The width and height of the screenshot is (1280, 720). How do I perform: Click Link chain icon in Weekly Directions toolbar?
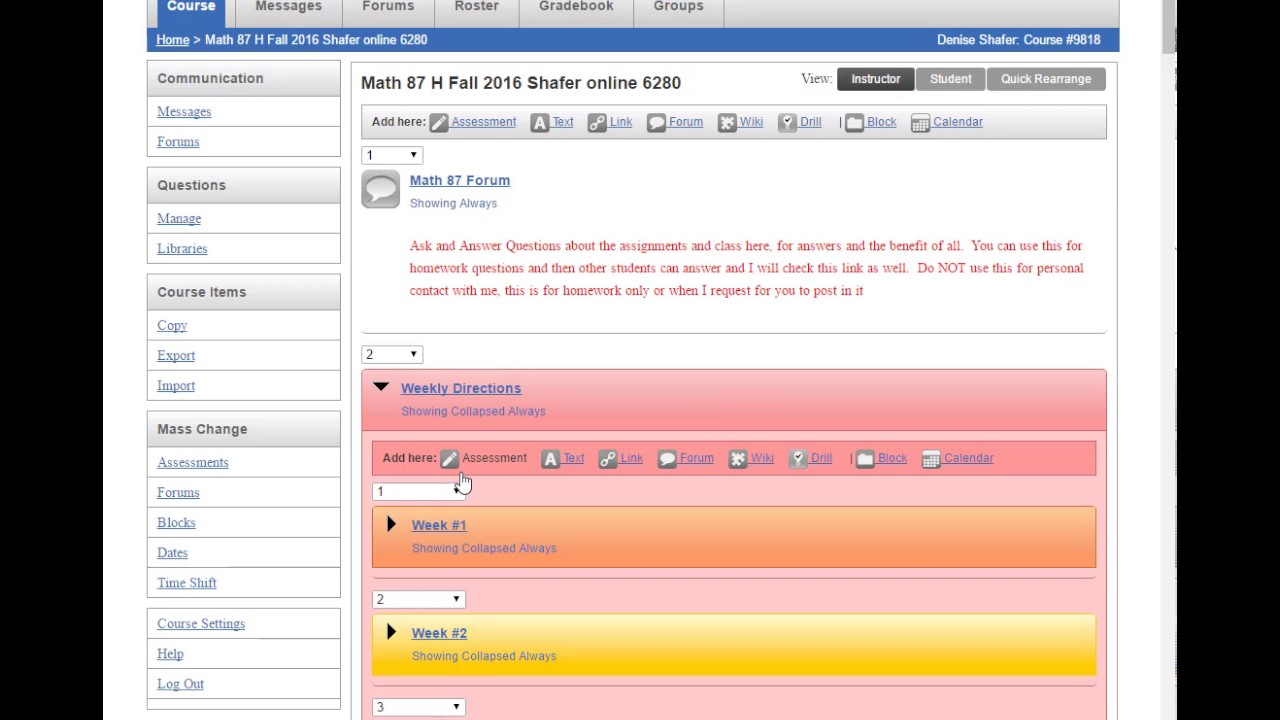[608, 459]
